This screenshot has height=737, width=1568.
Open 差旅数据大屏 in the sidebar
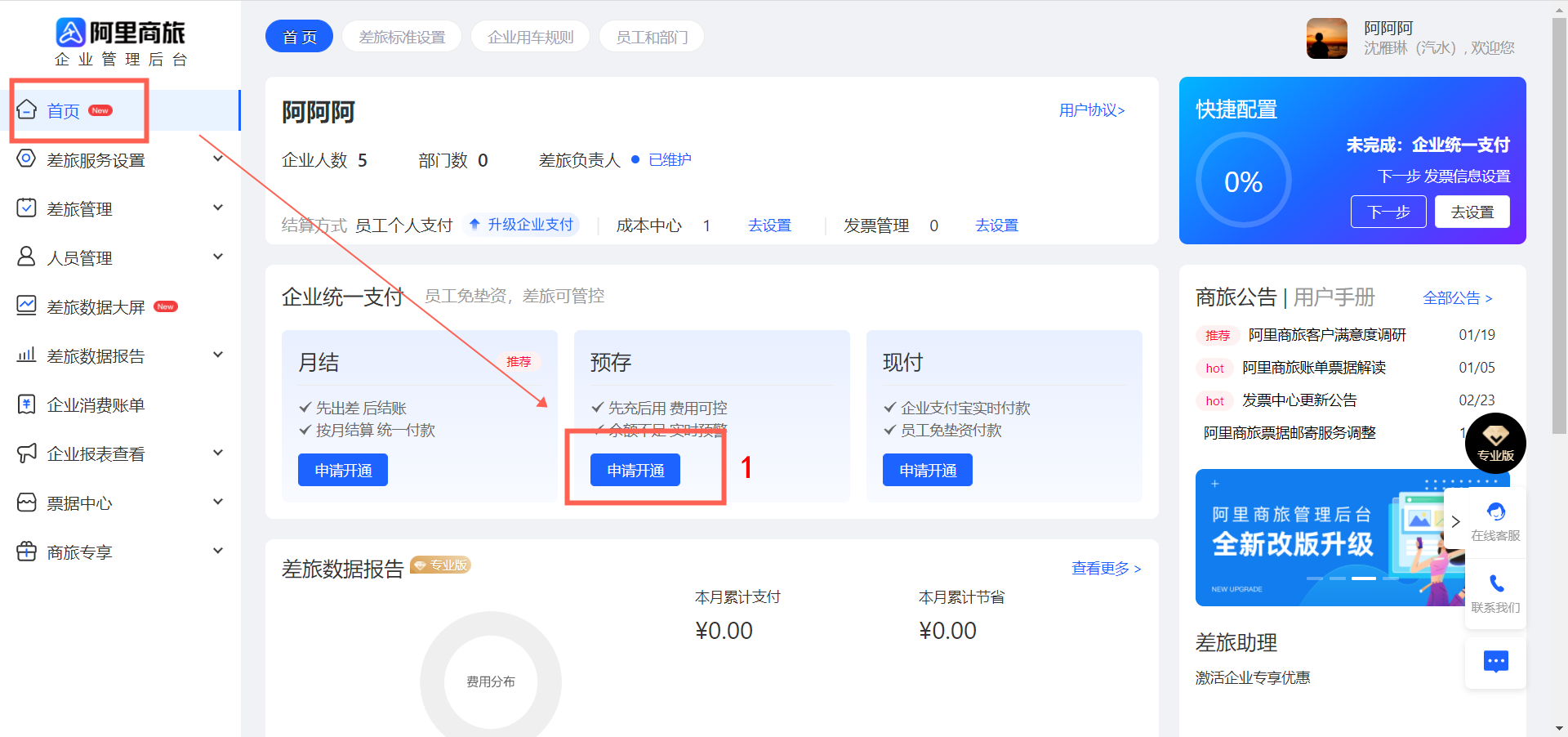(x=96, y=307)
